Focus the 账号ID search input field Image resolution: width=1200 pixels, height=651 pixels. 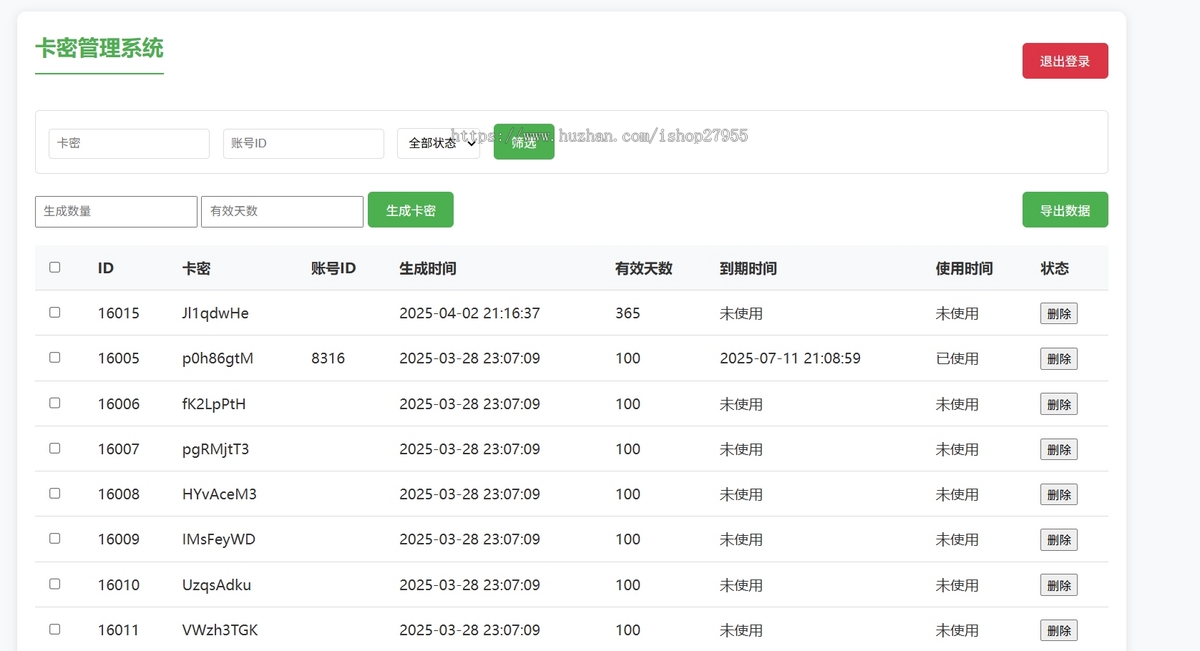pyautogui.click(x=303, y=143)
